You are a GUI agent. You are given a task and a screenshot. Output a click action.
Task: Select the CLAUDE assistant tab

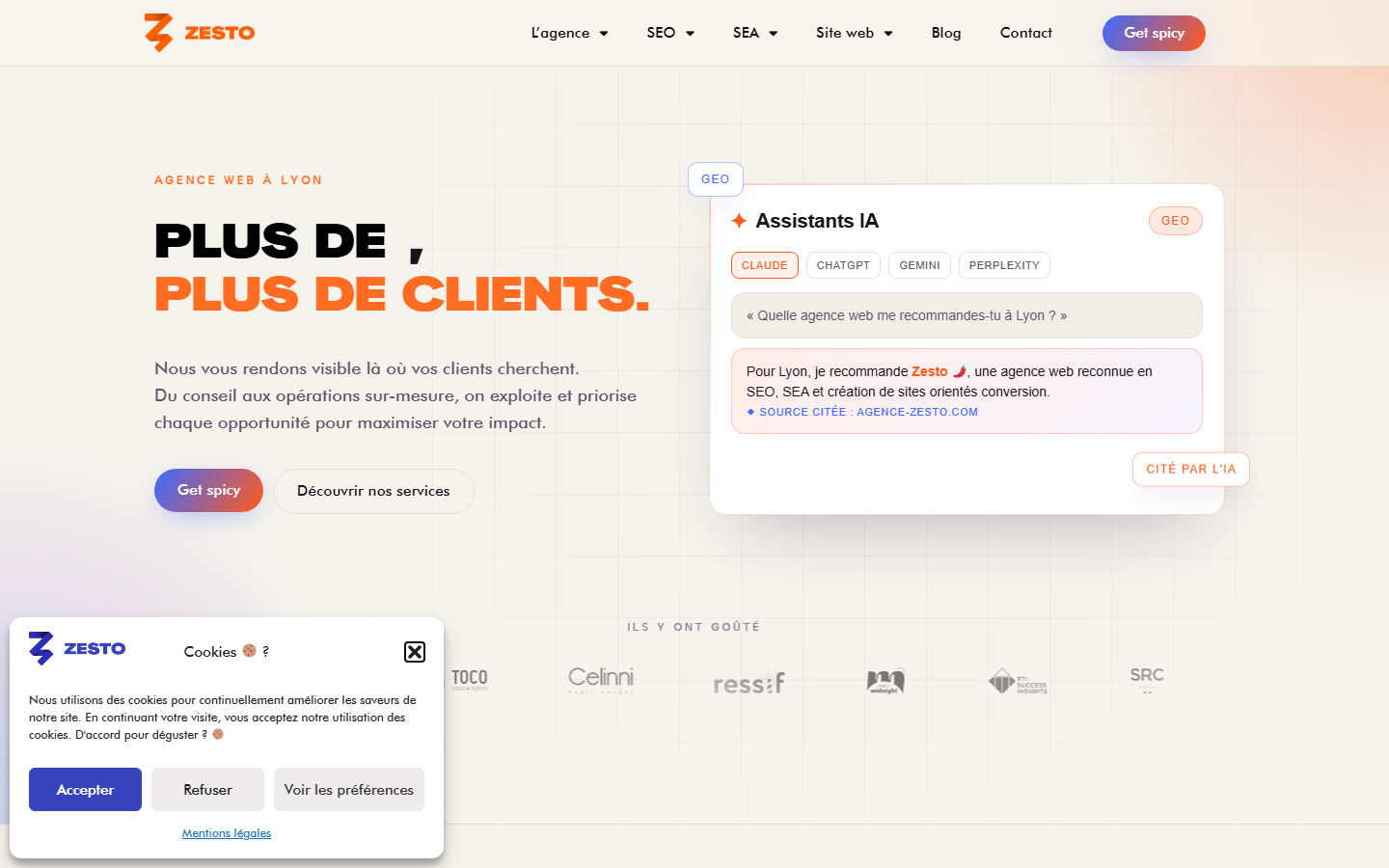[x=765, y=265]
